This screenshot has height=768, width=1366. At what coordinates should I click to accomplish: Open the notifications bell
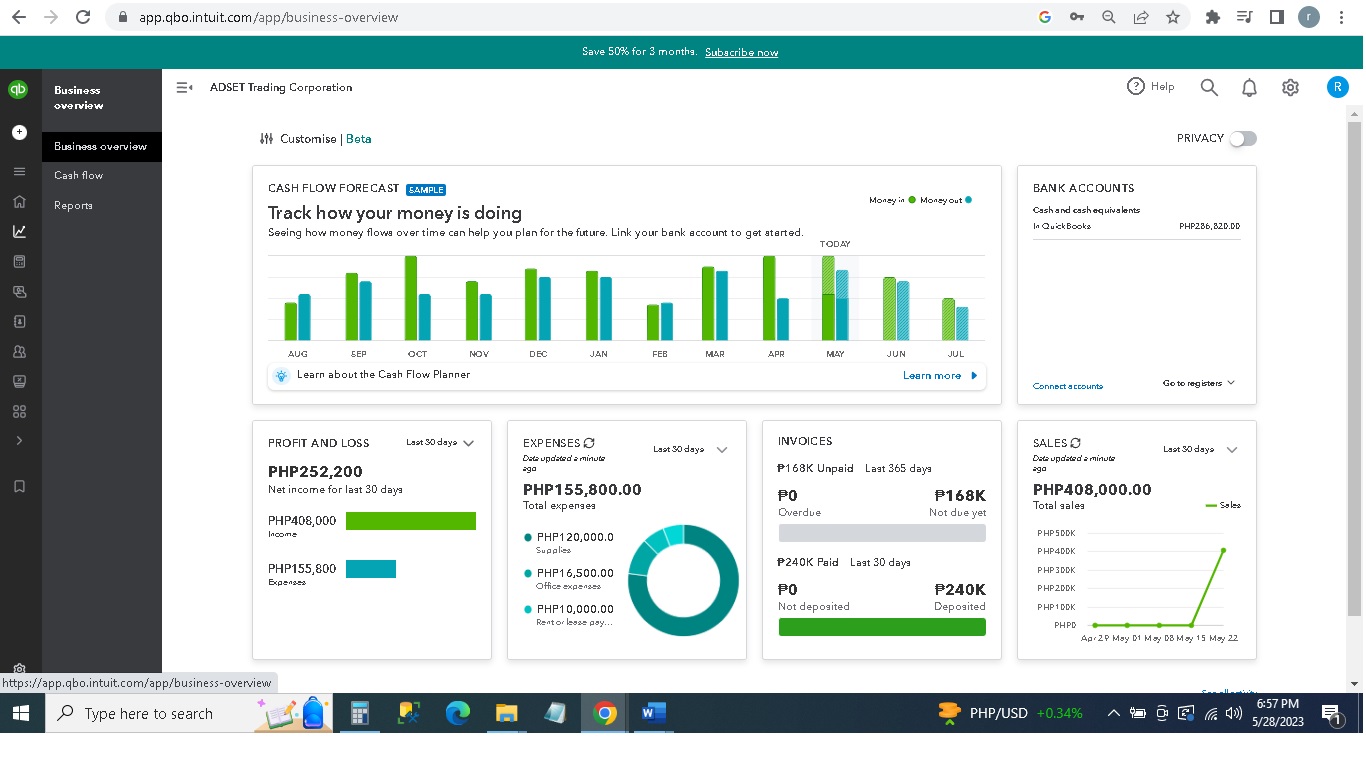click(1249, 88)
